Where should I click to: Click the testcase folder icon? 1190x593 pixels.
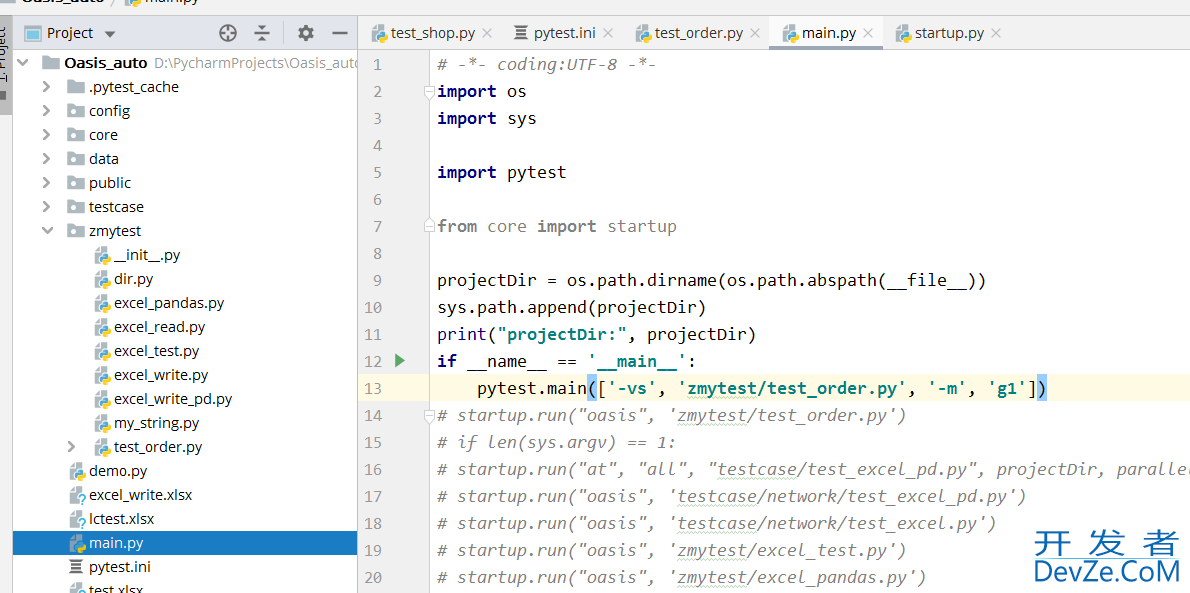[76, 207]
